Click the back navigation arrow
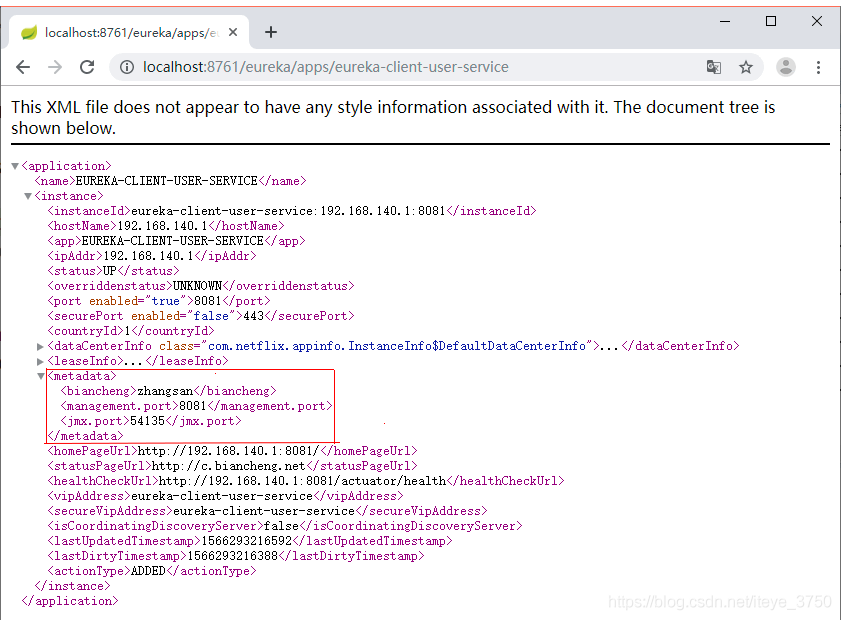This screenshot has height=620, width=841. [x=22, y=67]
